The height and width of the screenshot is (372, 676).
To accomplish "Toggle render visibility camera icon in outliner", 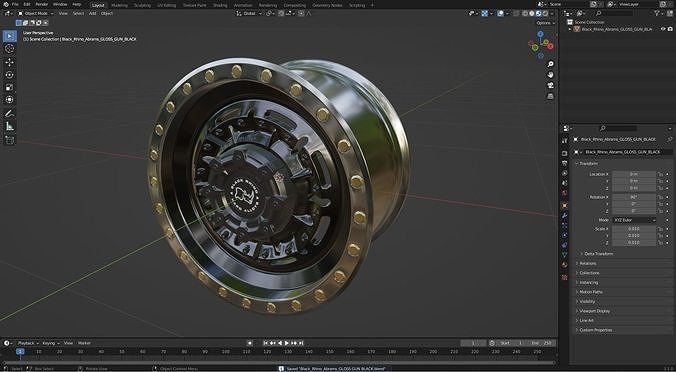I will [670, 29].
